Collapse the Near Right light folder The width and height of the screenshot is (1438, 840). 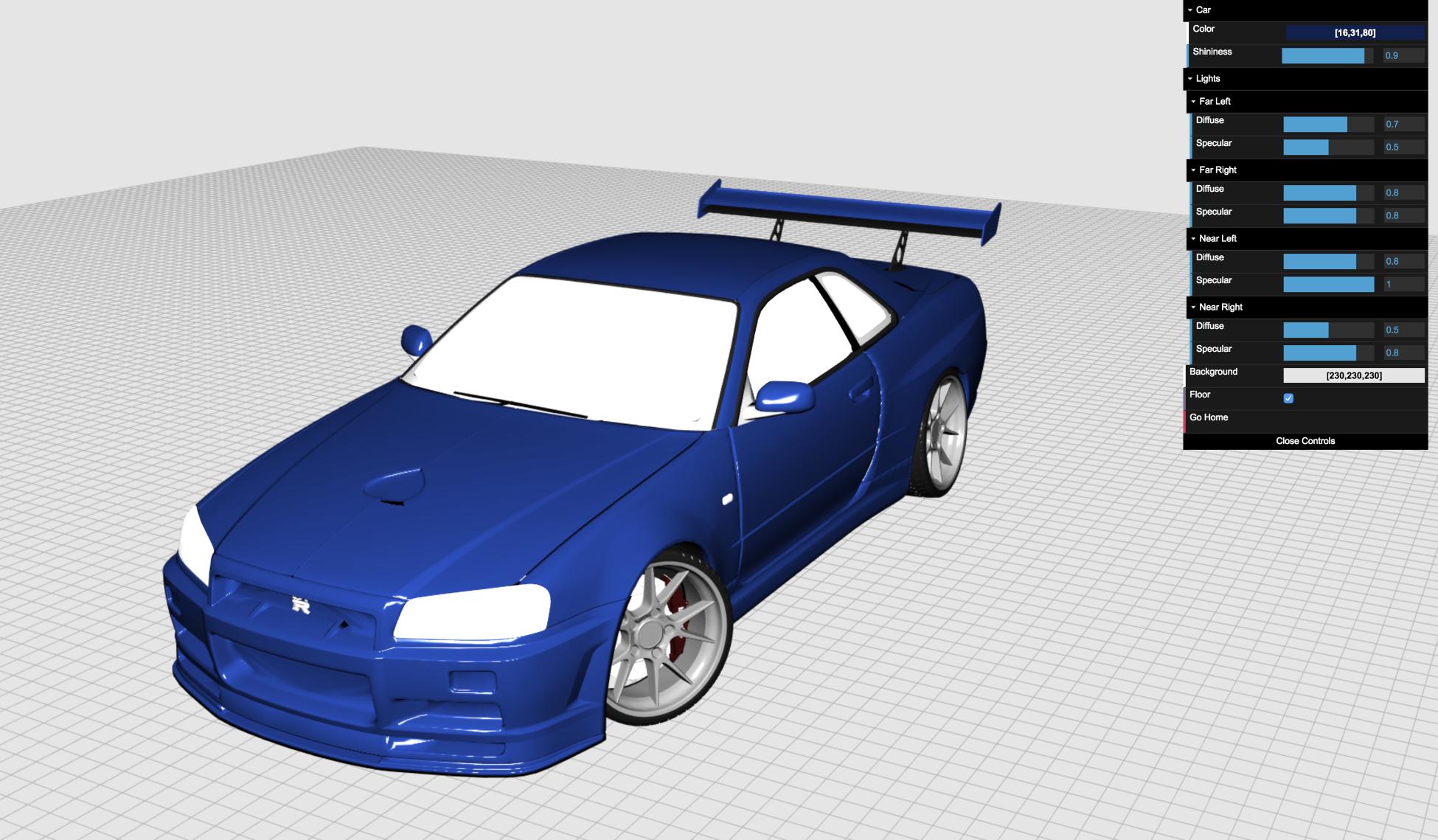(x=1220, y=307)
